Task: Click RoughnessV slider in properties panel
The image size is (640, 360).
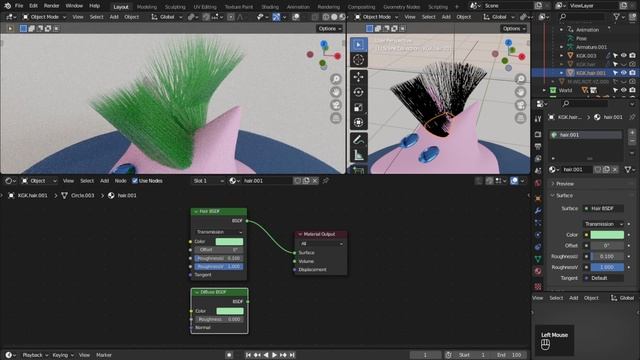Action: [x=607, y=267]
